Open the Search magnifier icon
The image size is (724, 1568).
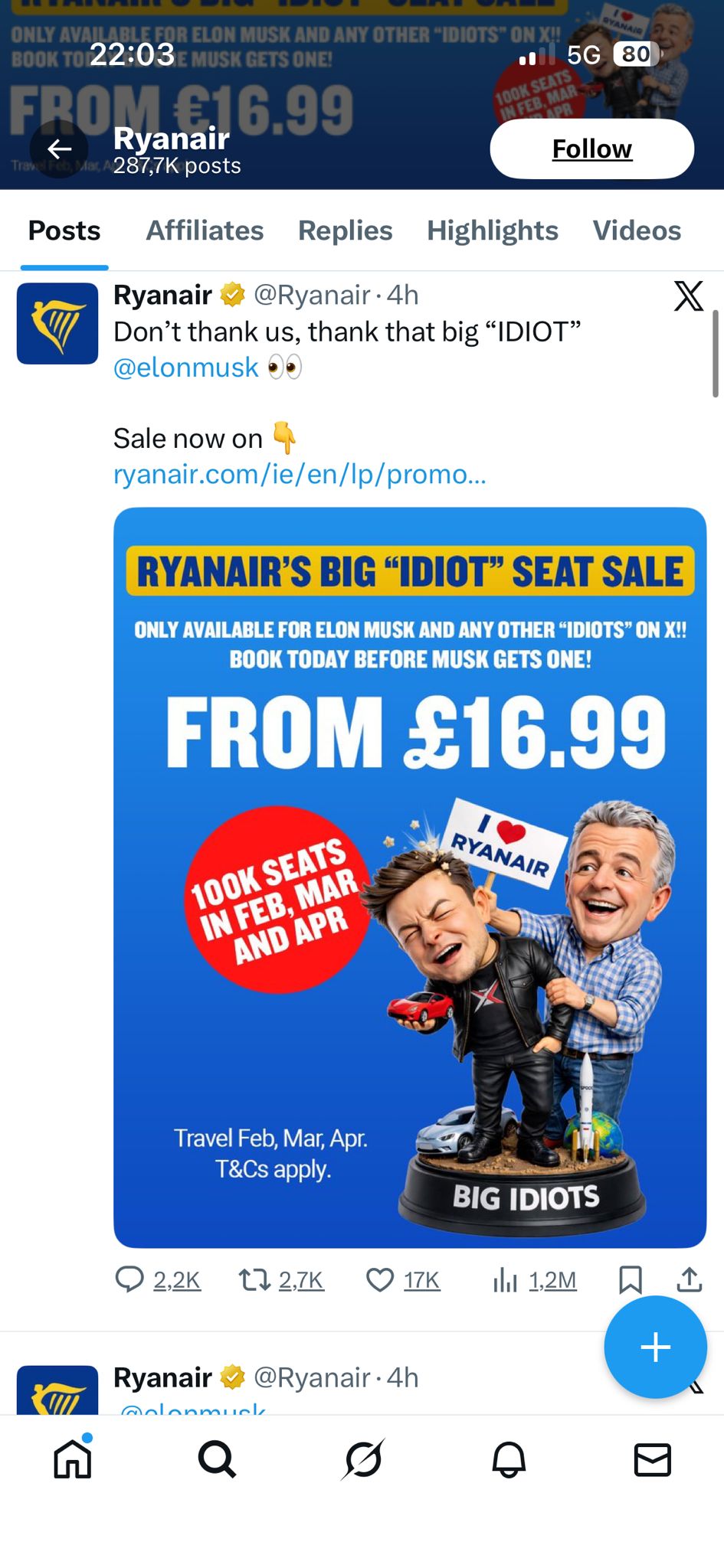pos(217,1459)
